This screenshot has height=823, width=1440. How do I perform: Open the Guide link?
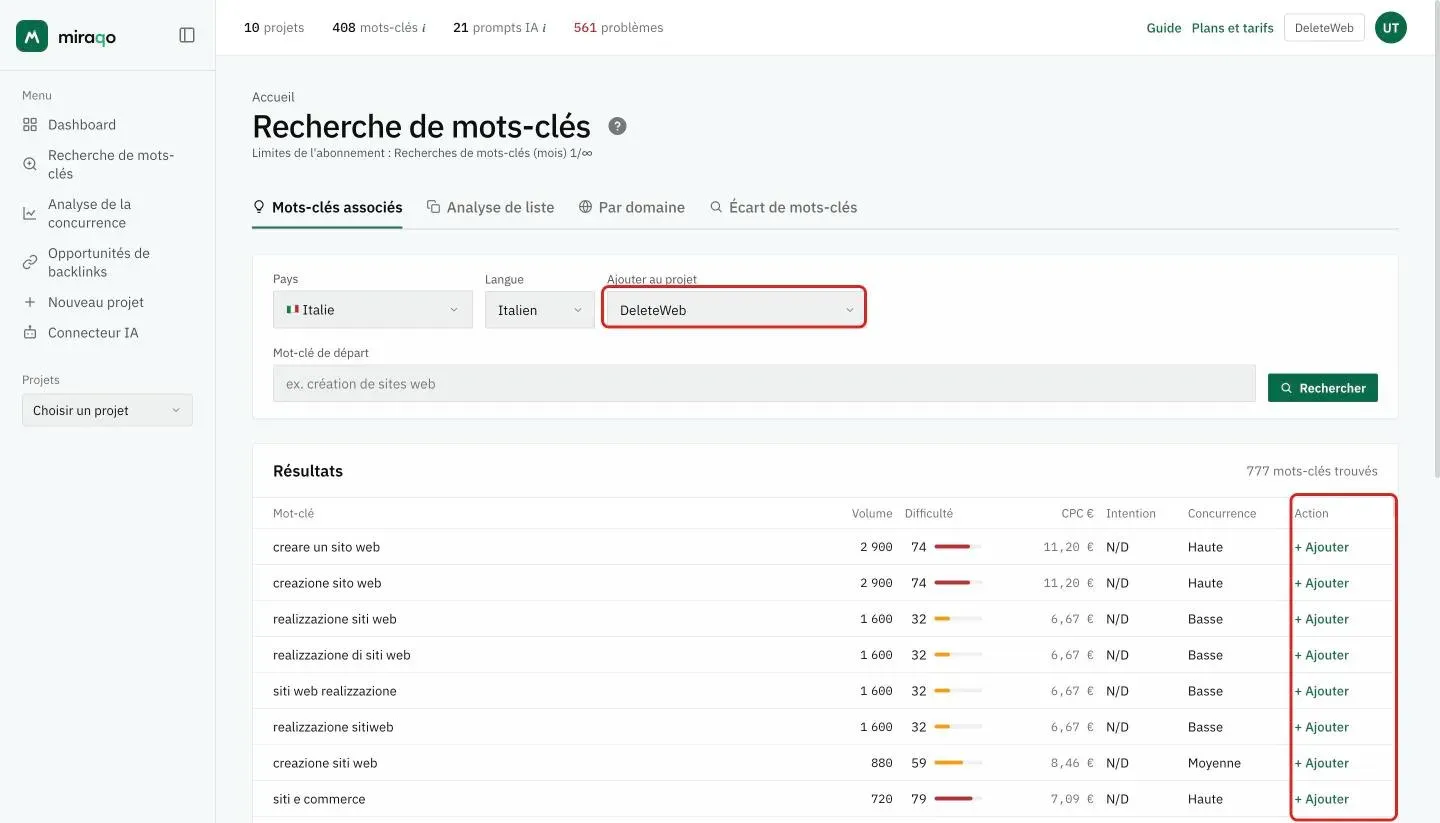[1164, 28]
